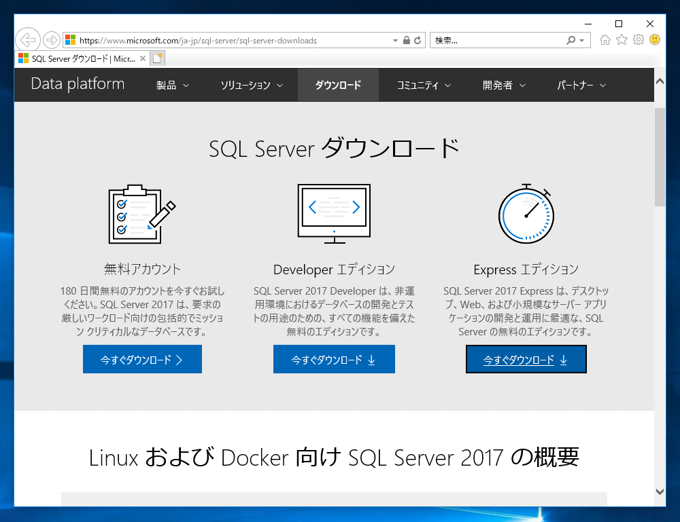Select the ダウンロード navigation item
The height and width of the screenshot is (522, 680).
tap(338, 85)
